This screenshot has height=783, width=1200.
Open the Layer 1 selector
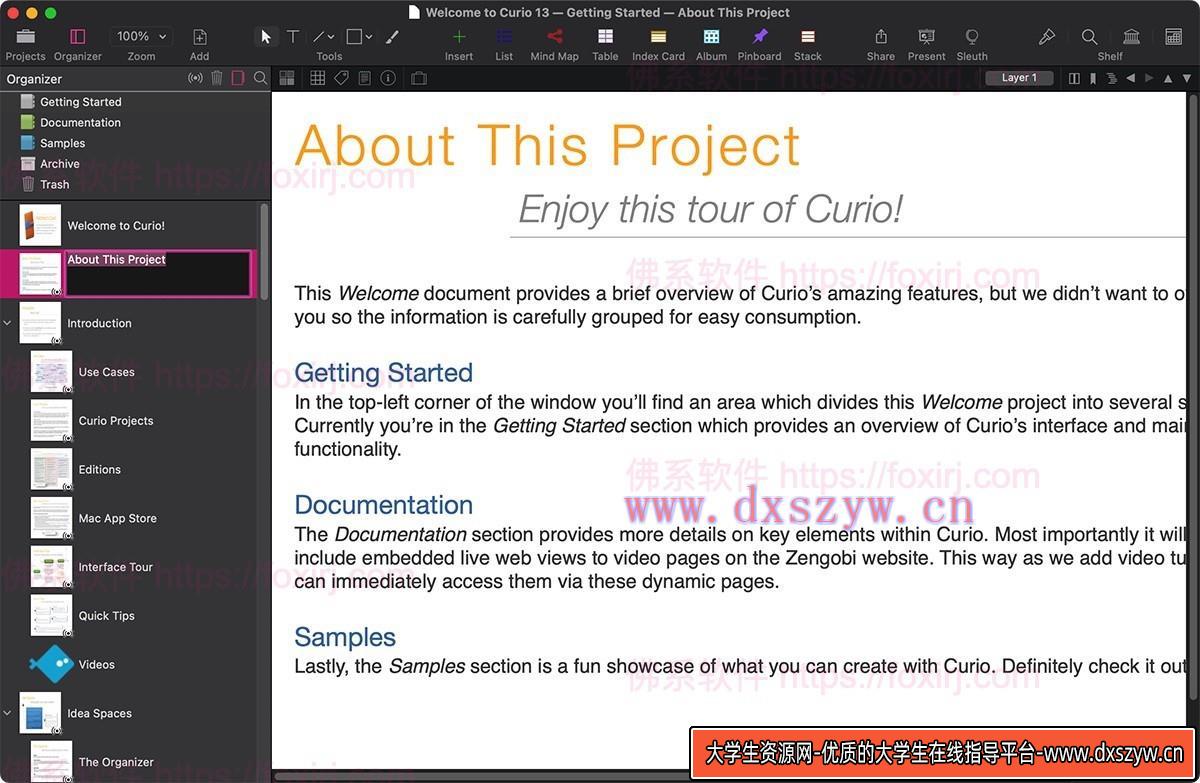click(1019, 78)
